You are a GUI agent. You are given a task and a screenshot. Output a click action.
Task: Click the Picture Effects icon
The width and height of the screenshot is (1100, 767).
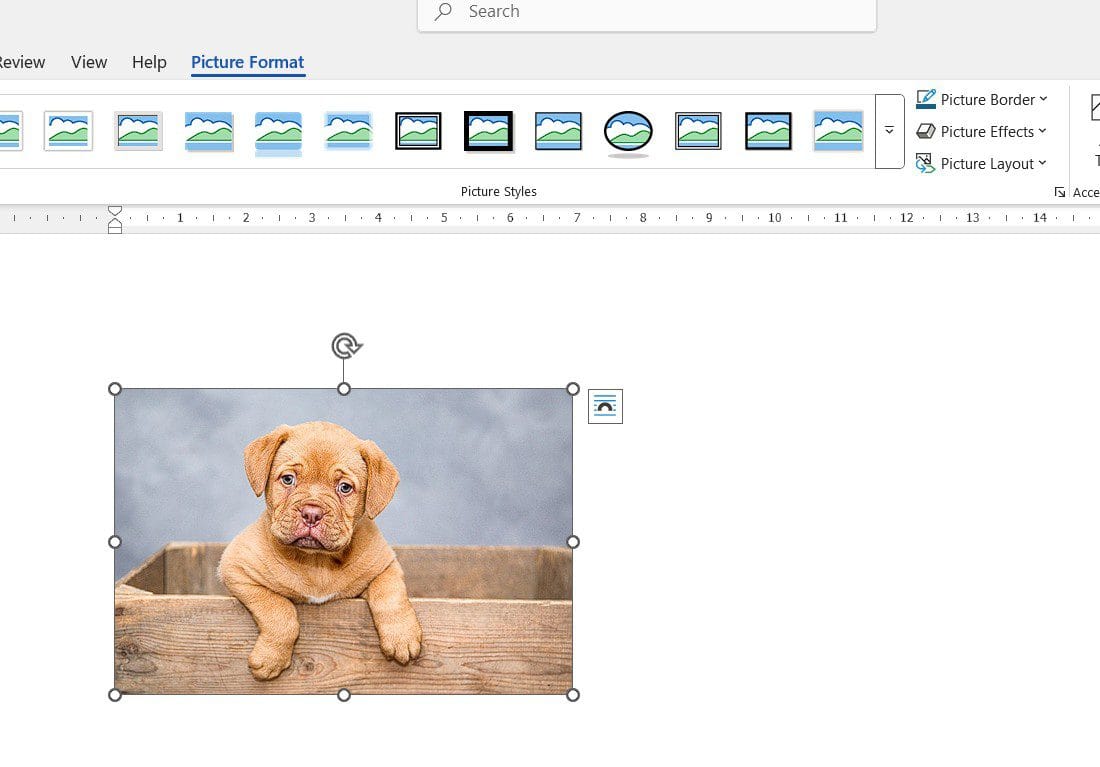coord(925,131)
